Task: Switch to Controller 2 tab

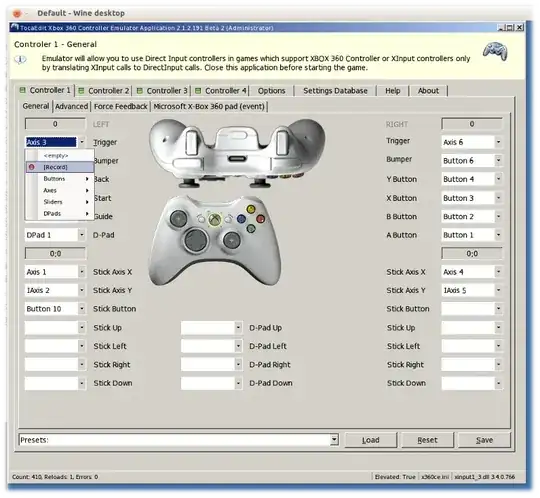Action: (104, 91)
